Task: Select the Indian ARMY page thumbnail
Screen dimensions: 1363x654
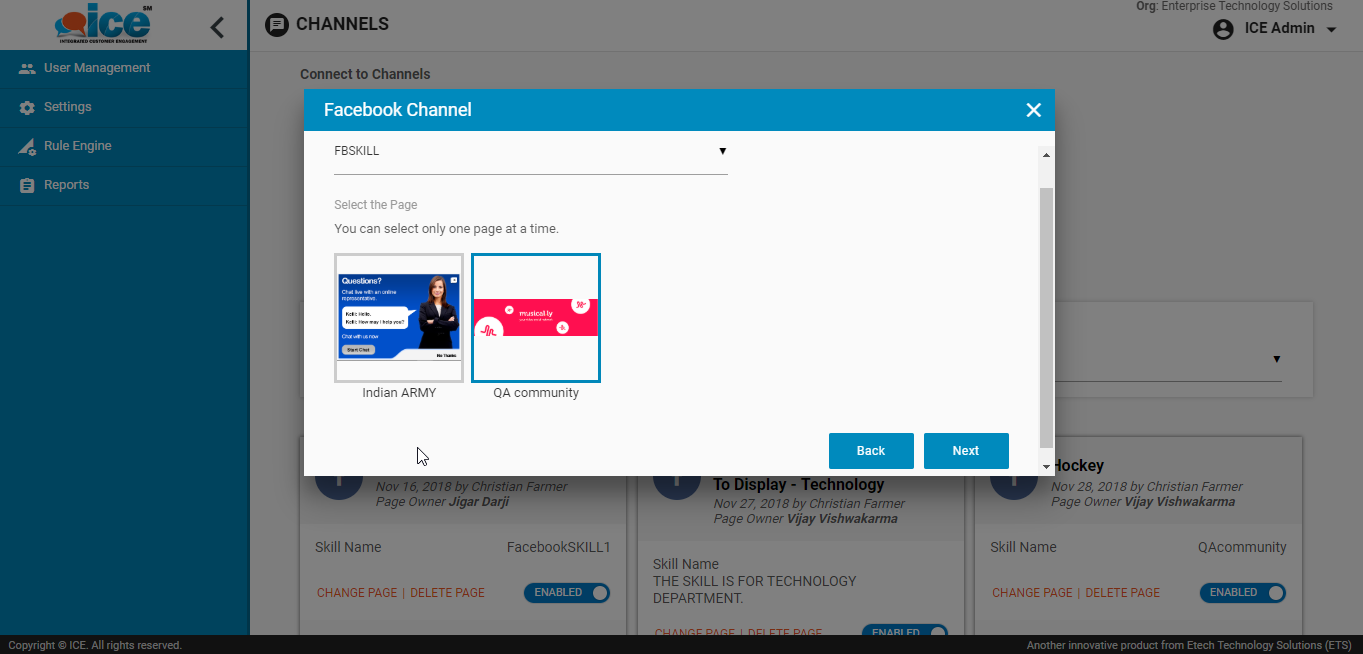Action: point(399,318)
